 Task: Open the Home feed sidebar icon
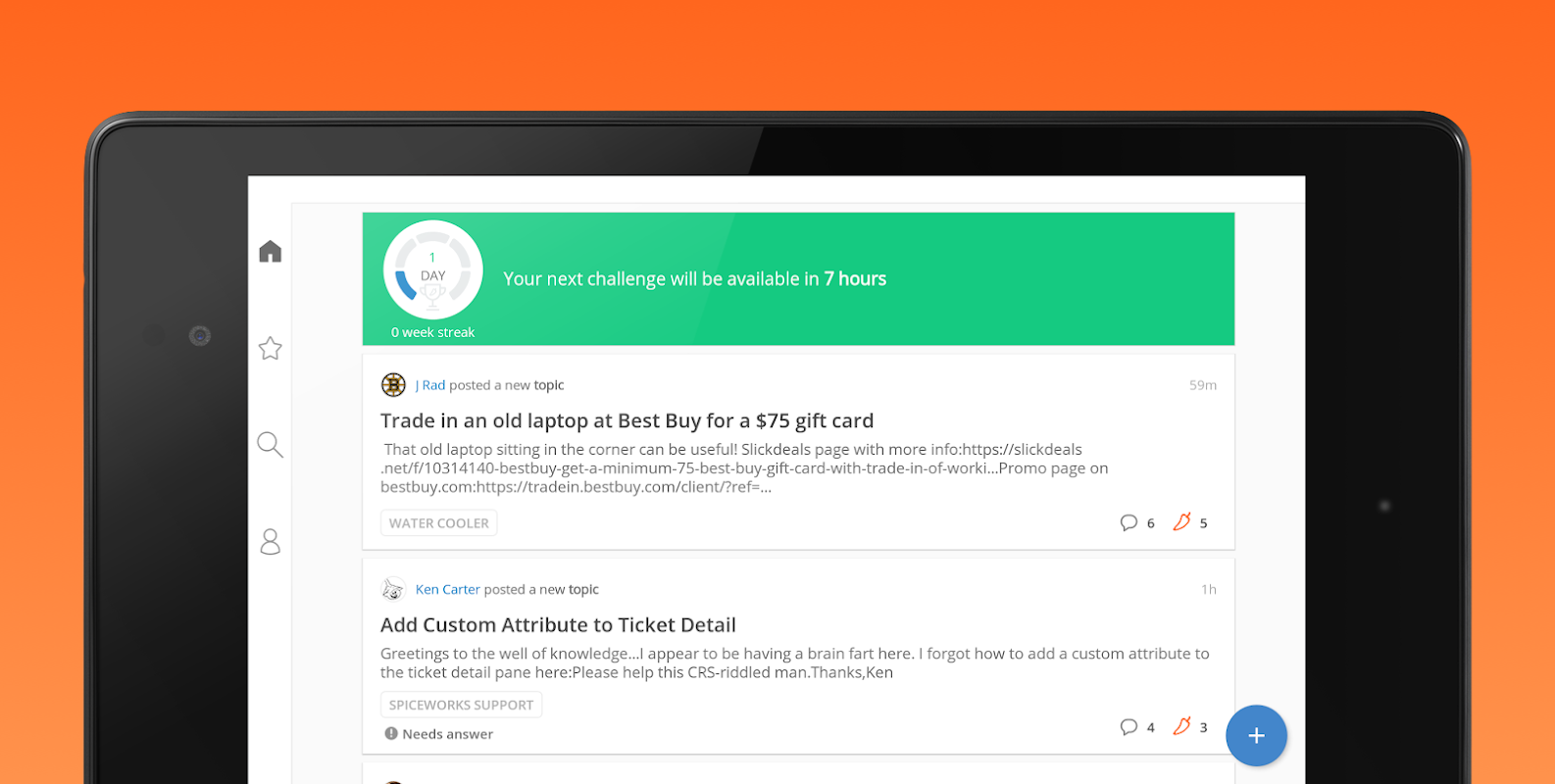coord(271,252)
